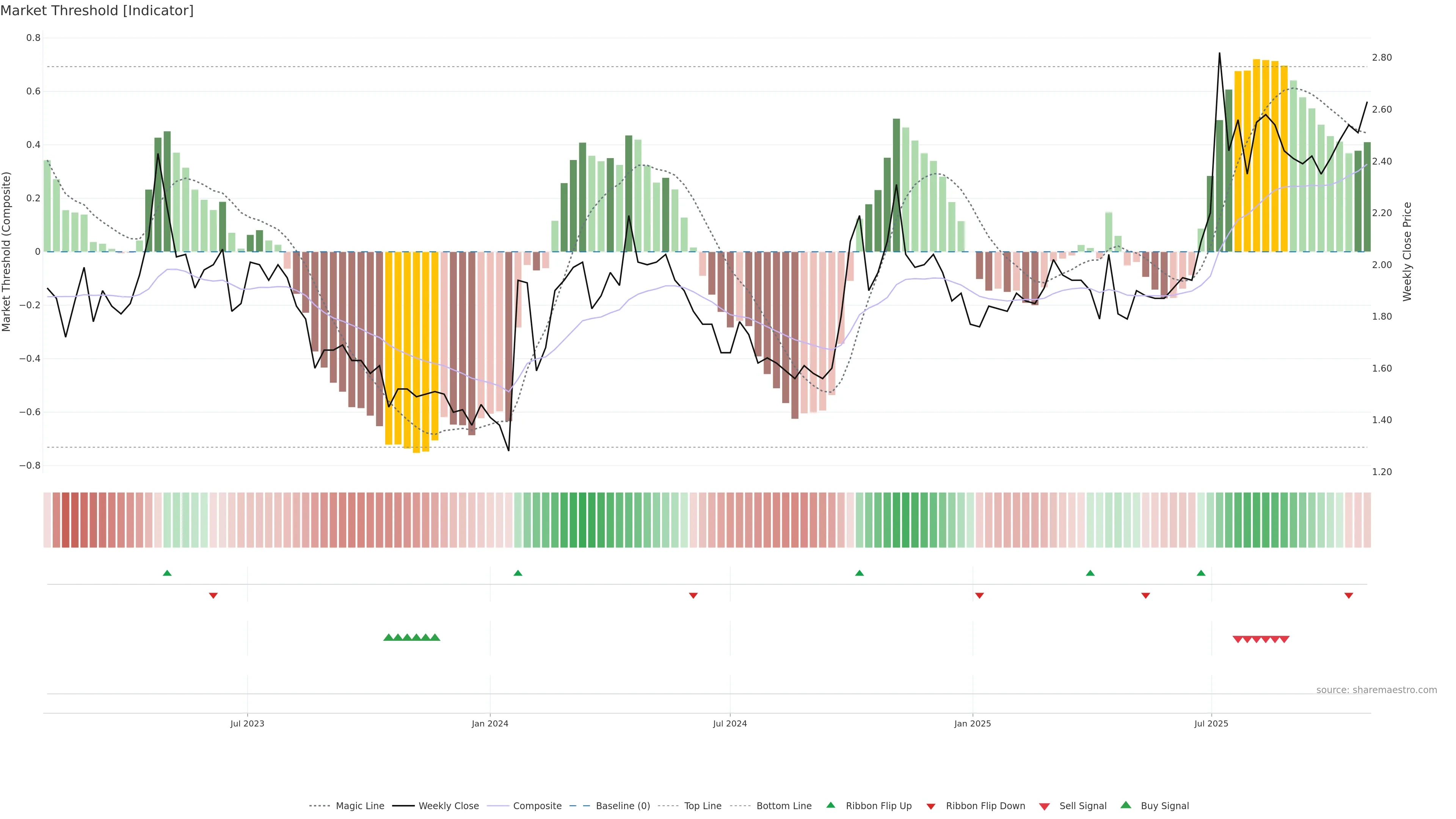
Task: Click the Market Threshold [Indicator] chart title
Action: (97, 11)
